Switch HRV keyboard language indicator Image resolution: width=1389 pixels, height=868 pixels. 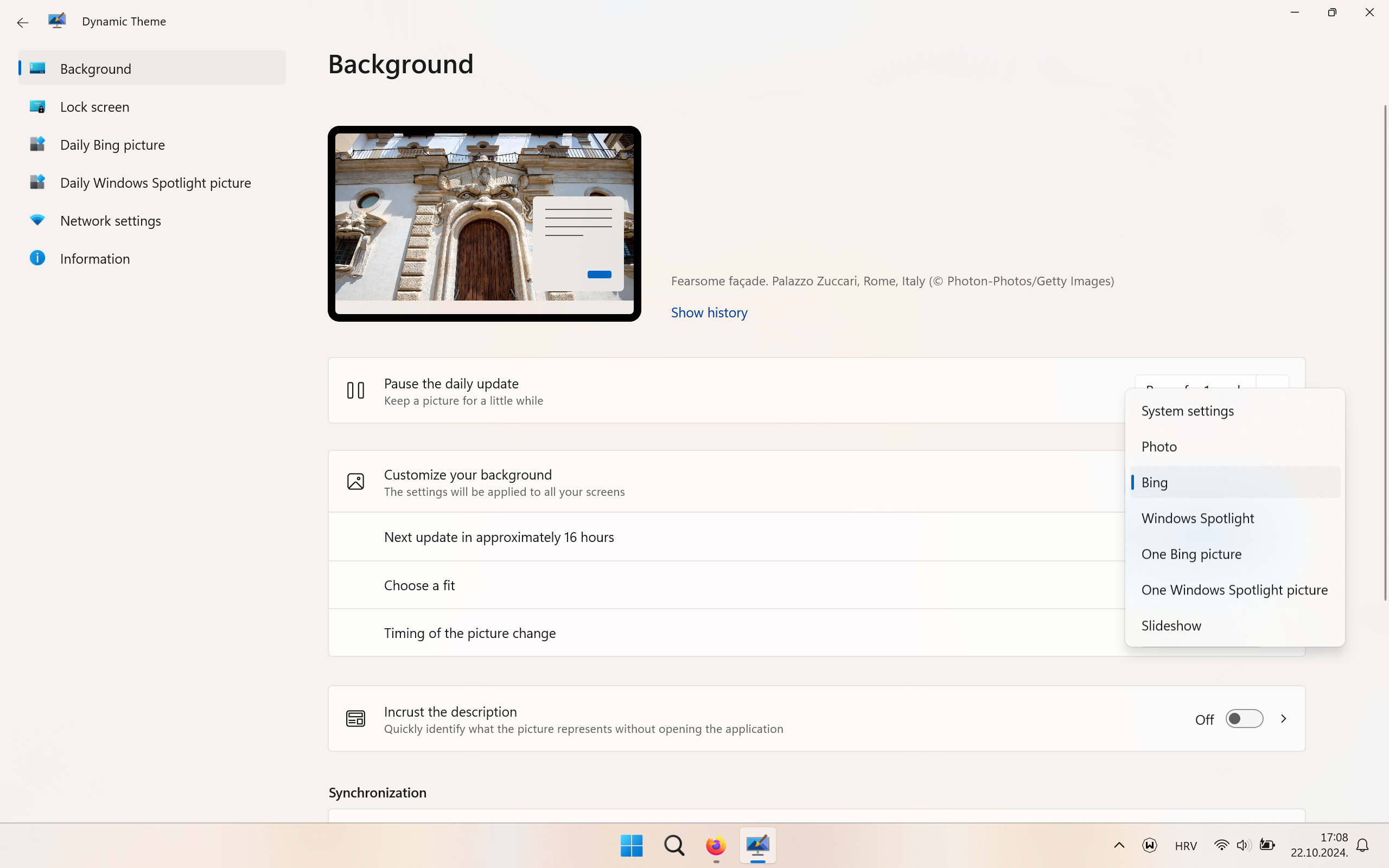(x=1186, y=846)
